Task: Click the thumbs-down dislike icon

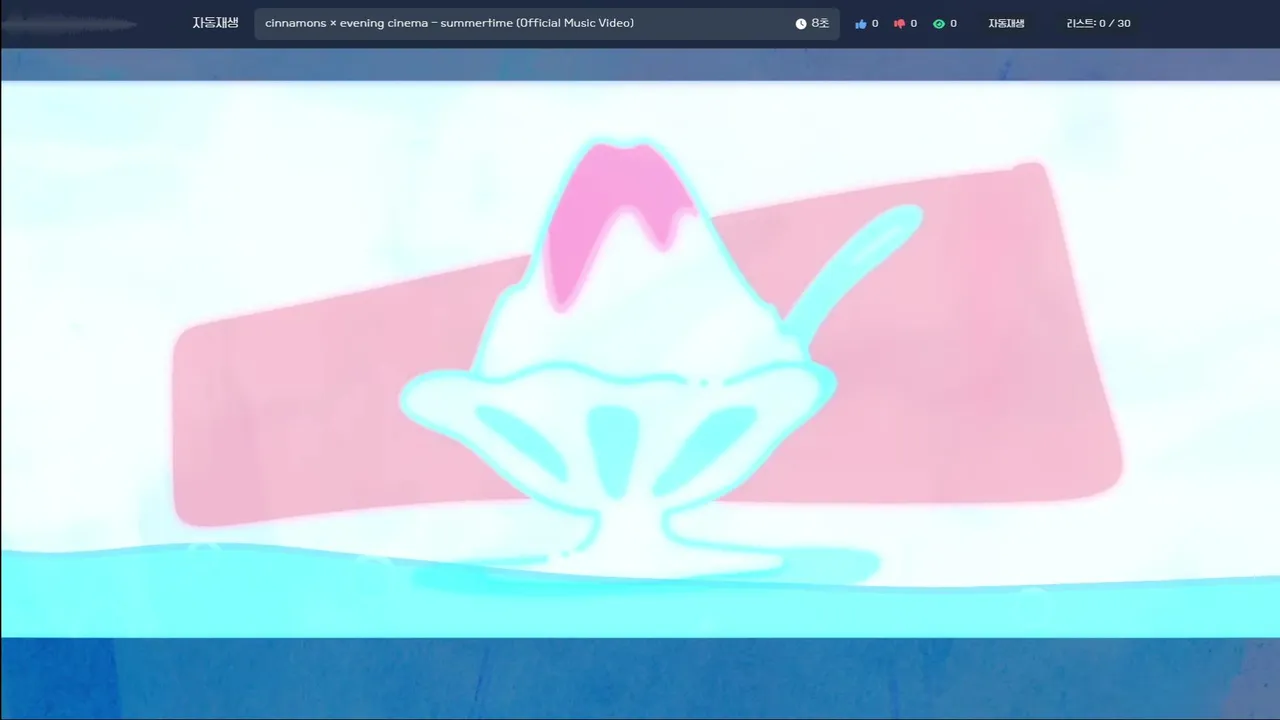Action: pos(899,24)
